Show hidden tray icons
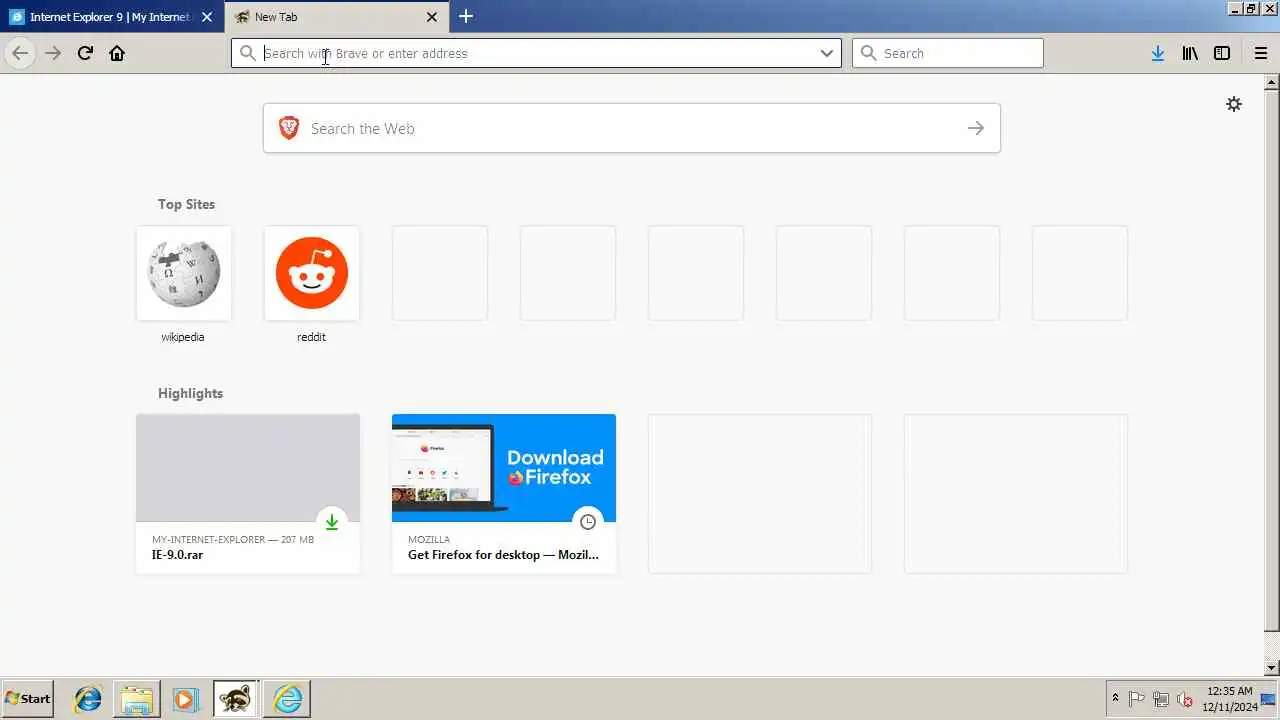 click(1115, 699)
